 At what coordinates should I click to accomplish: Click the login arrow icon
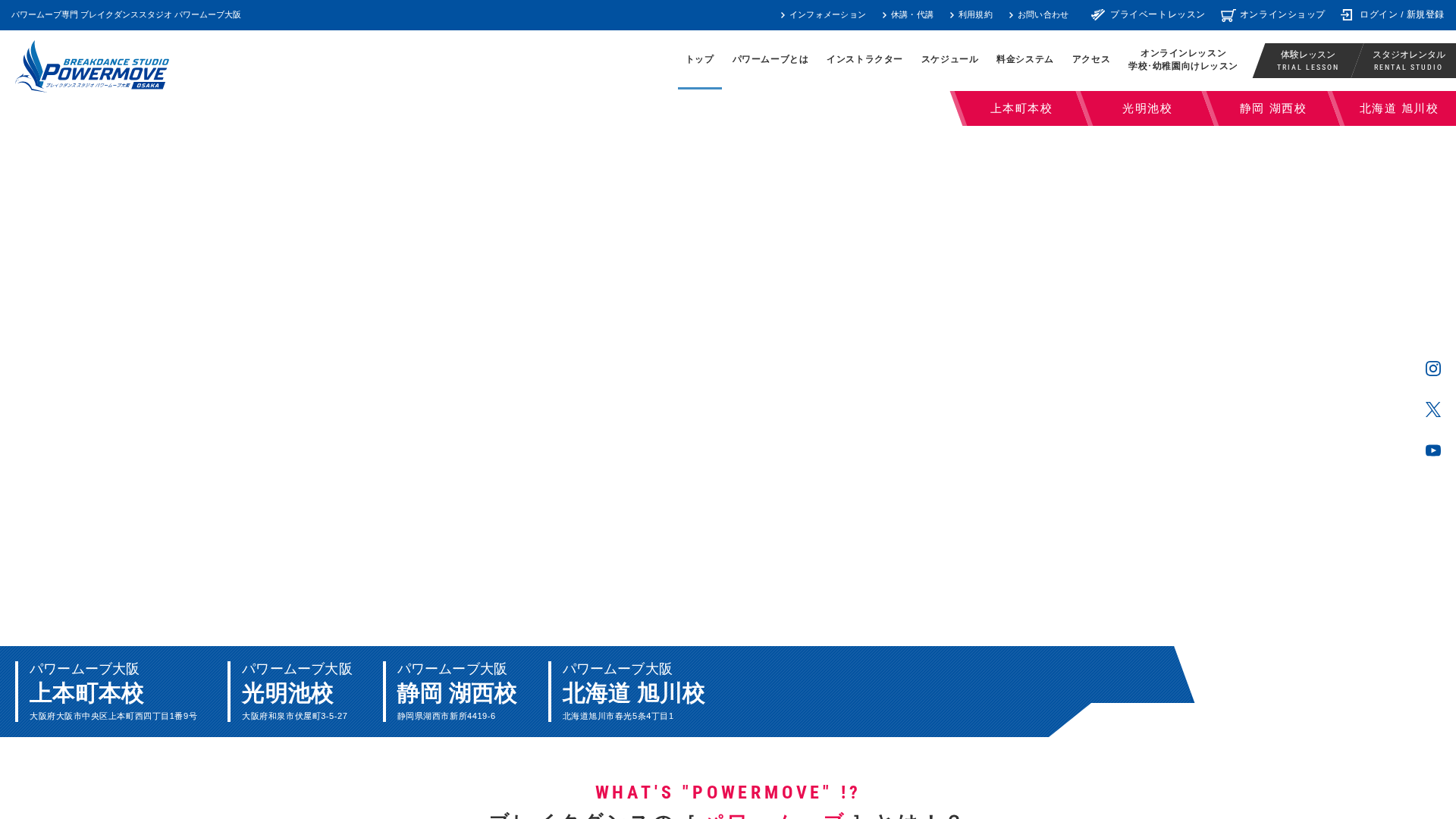[x=1347, y=15]
